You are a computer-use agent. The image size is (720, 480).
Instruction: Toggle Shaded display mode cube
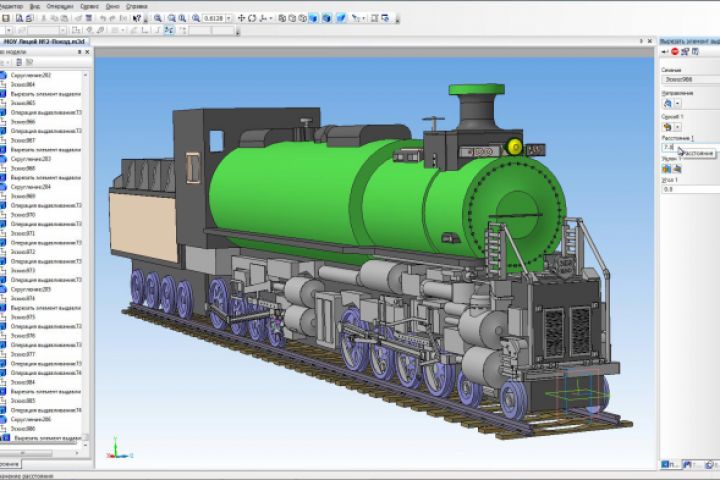(313, 18)
